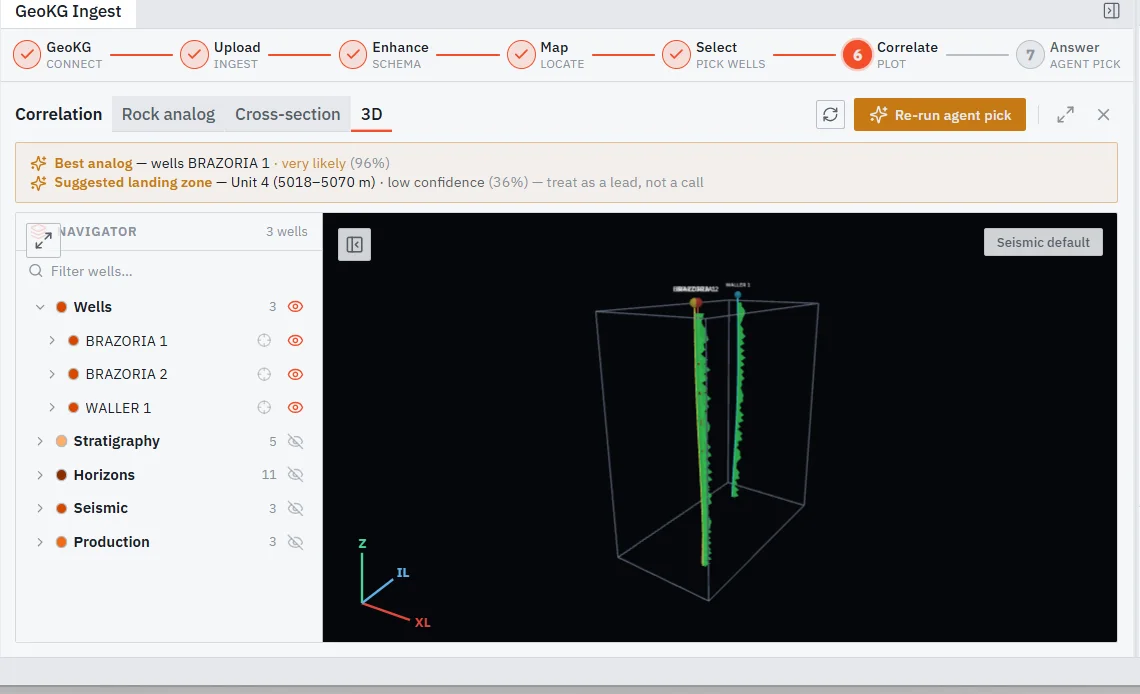The height and width of the screenshot is (694, 1140).
Task: Go to the Correlate Plot step label
Action: coord(907,55)
